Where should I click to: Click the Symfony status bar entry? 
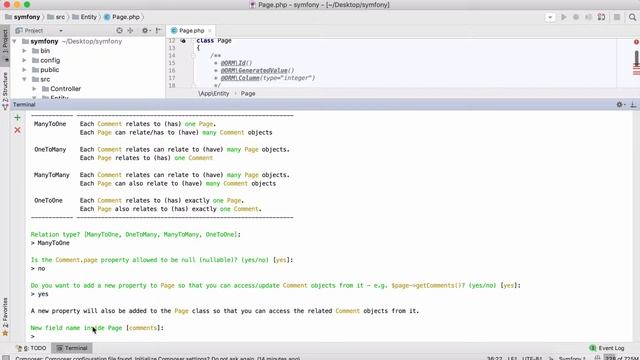point(573,358)
